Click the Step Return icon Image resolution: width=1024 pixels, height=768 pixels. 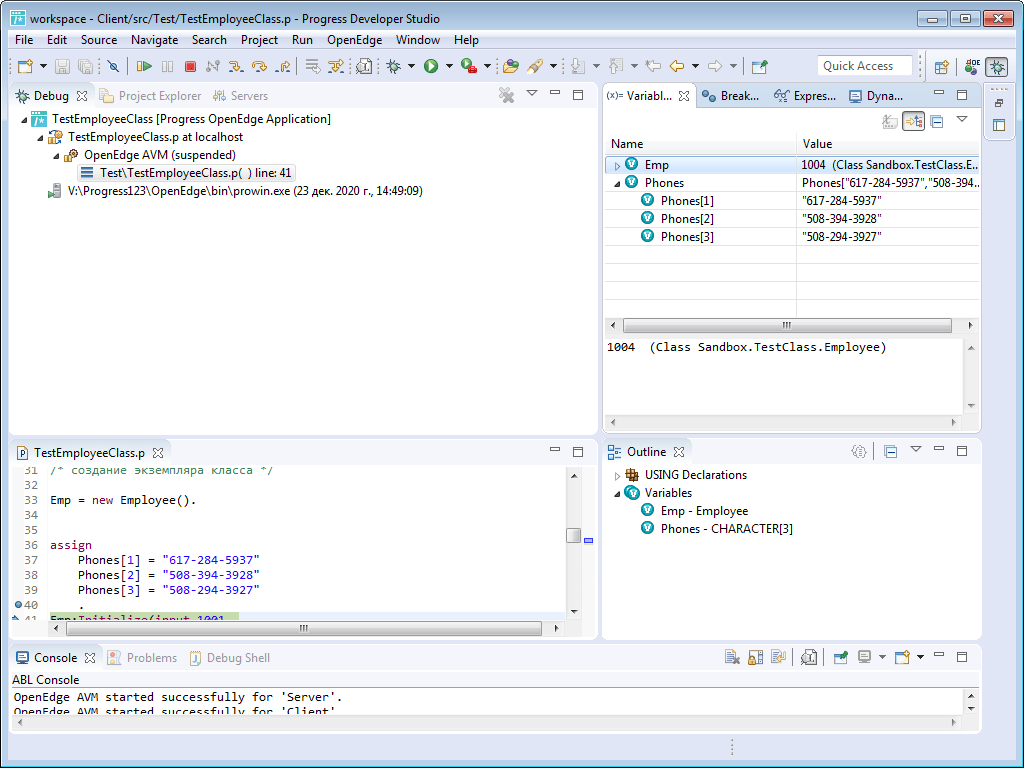tap(283, 66)
